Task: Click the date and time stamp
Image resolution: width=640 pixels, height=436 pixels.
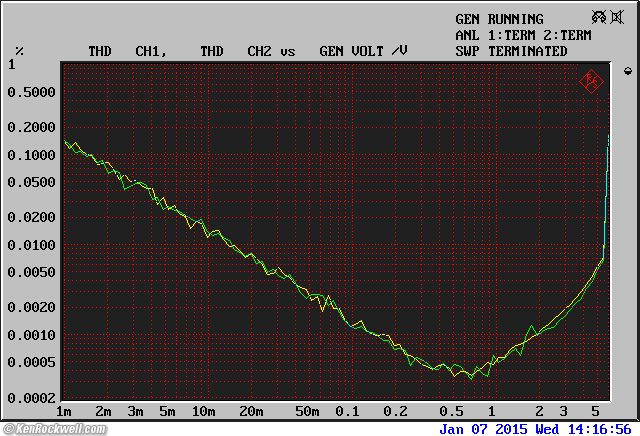Action: point(537,428)
